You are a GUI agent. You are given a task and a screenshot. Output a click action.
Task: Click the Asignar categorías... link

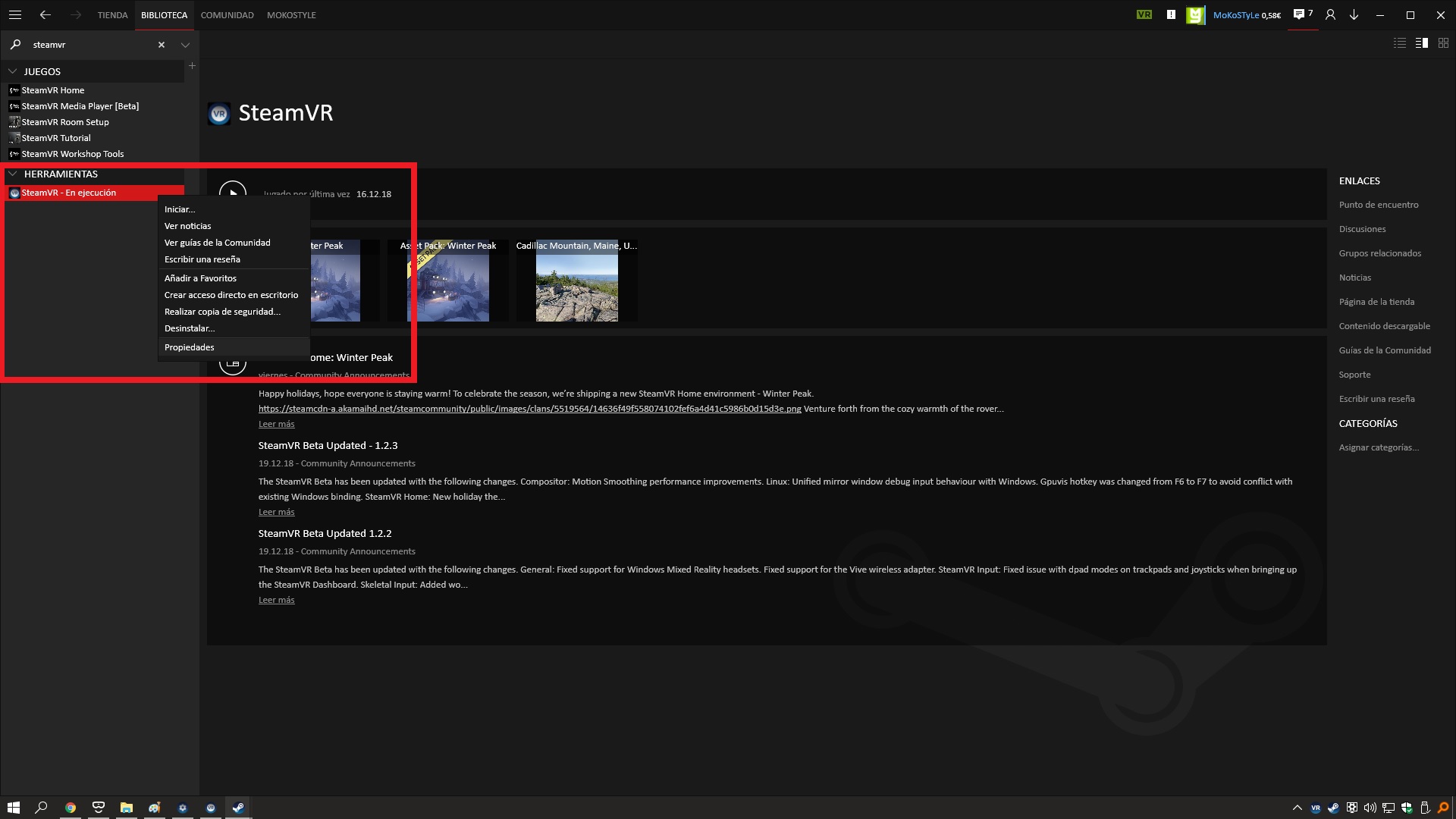coord(1378,447)
